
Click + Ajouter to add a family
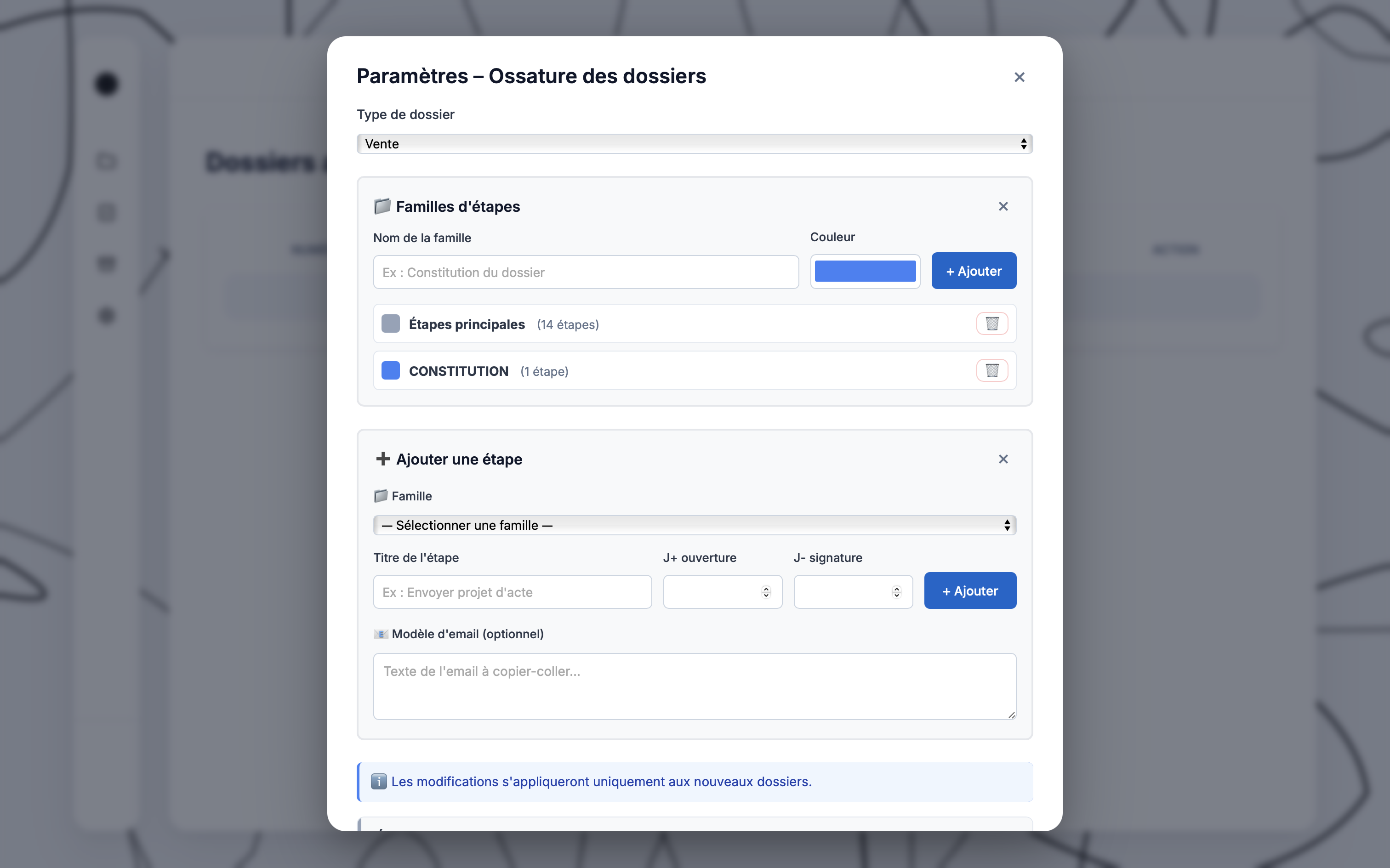(974, 270)
